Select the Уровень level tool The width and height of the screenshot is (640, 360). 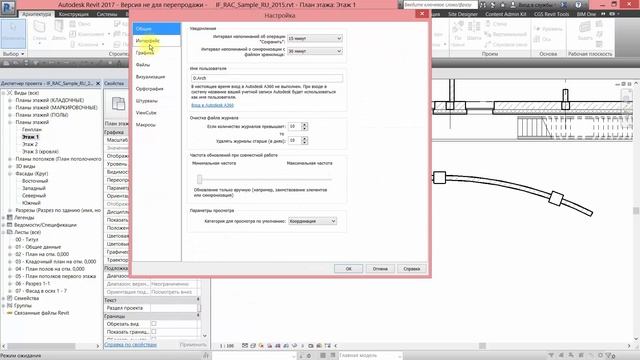click(x=548, y=29)
